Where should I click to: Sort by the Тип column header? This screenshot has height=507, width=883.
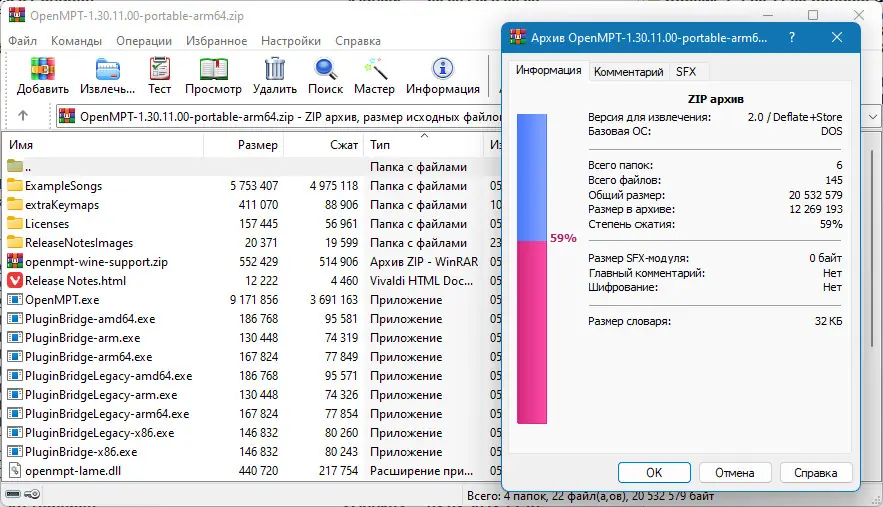[x=423, y=145]
